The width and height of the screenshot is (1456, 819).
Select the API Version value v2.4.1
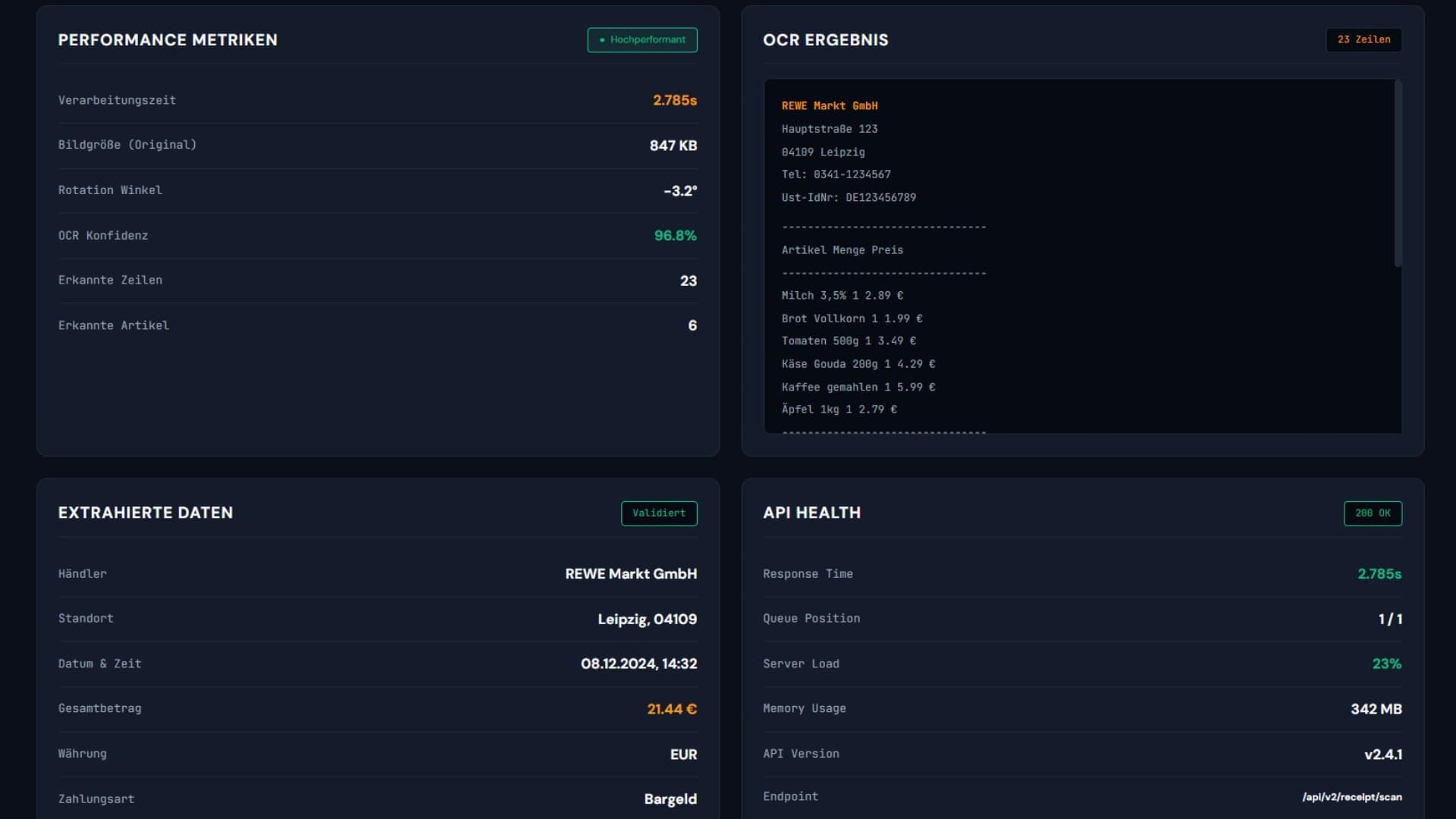1383,755
